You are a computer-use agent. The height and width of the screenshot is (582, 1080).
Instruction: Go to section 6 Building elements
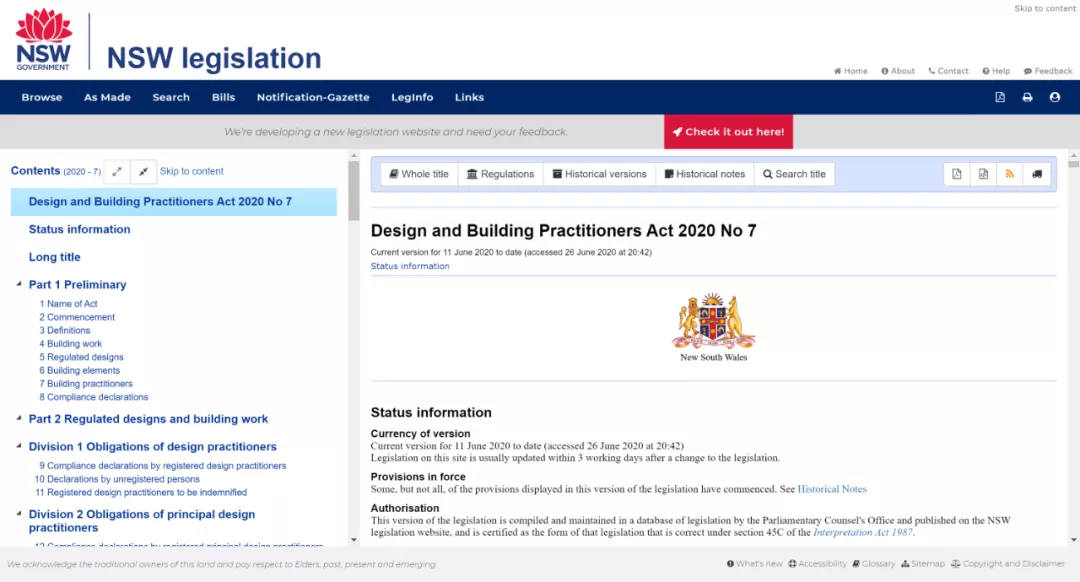tap(79, 371)
